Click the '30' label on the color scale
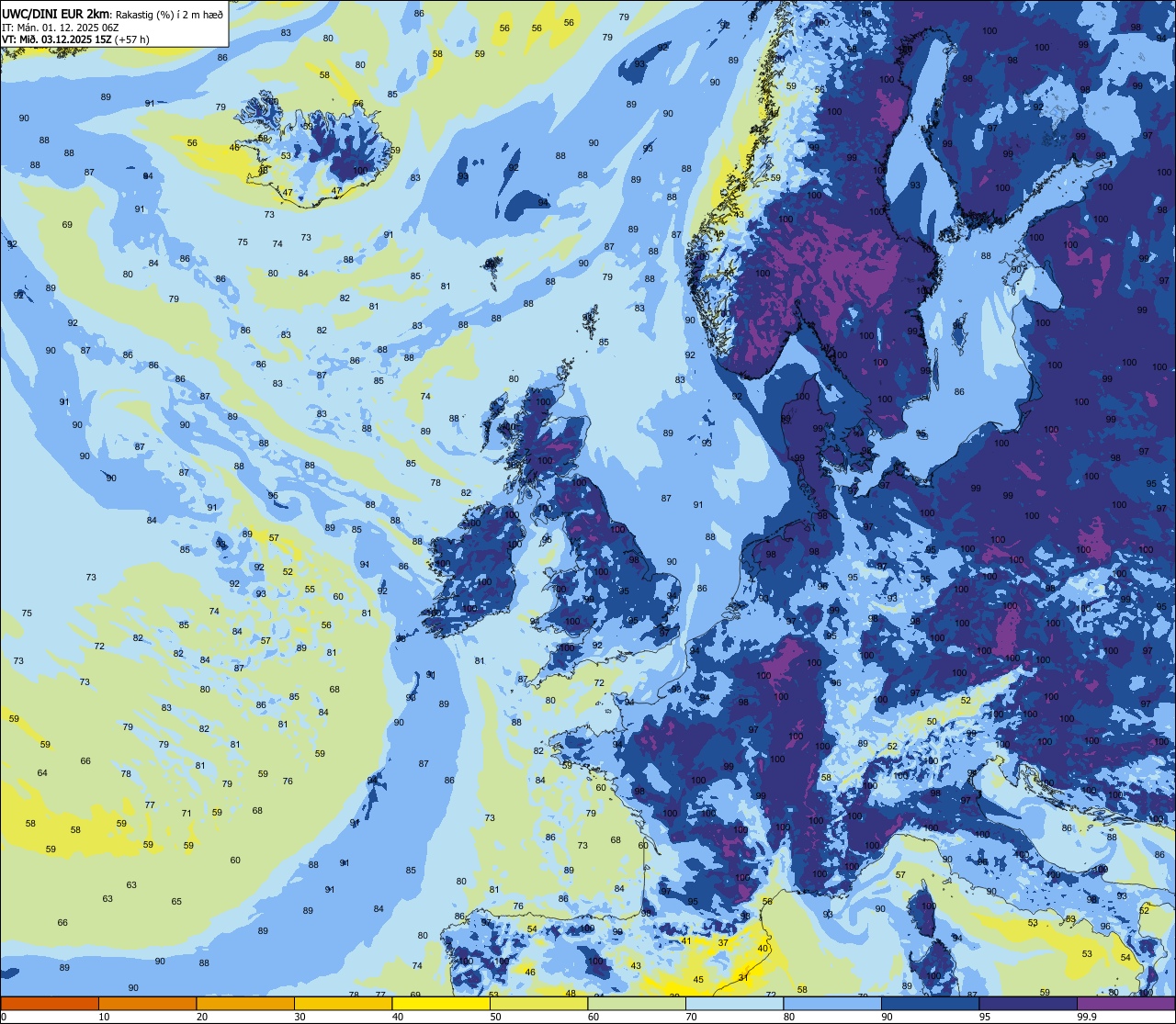 click(x=300, y=1017)
